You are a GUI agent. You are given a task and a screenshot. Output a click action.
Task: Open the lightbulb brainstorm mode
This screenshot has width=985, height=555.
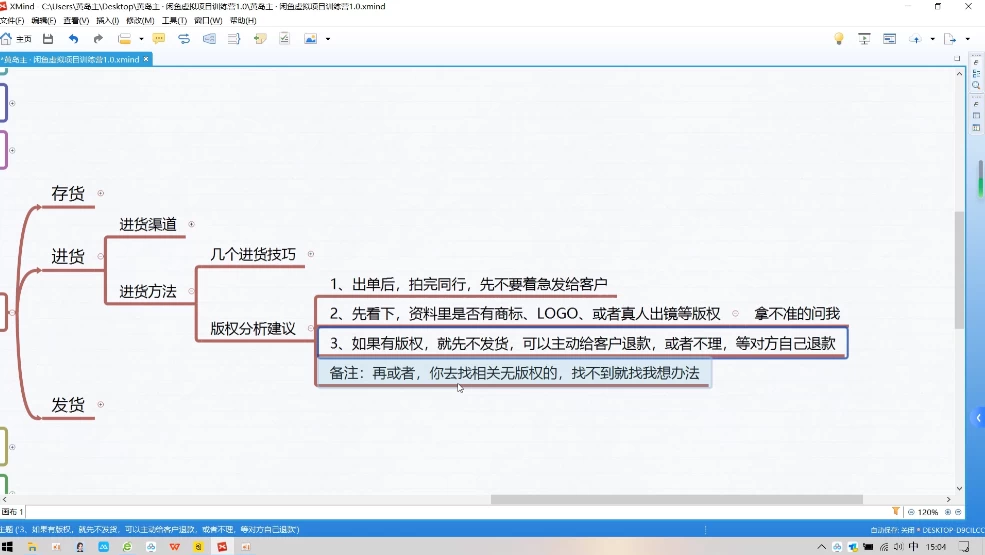(839, 39)
